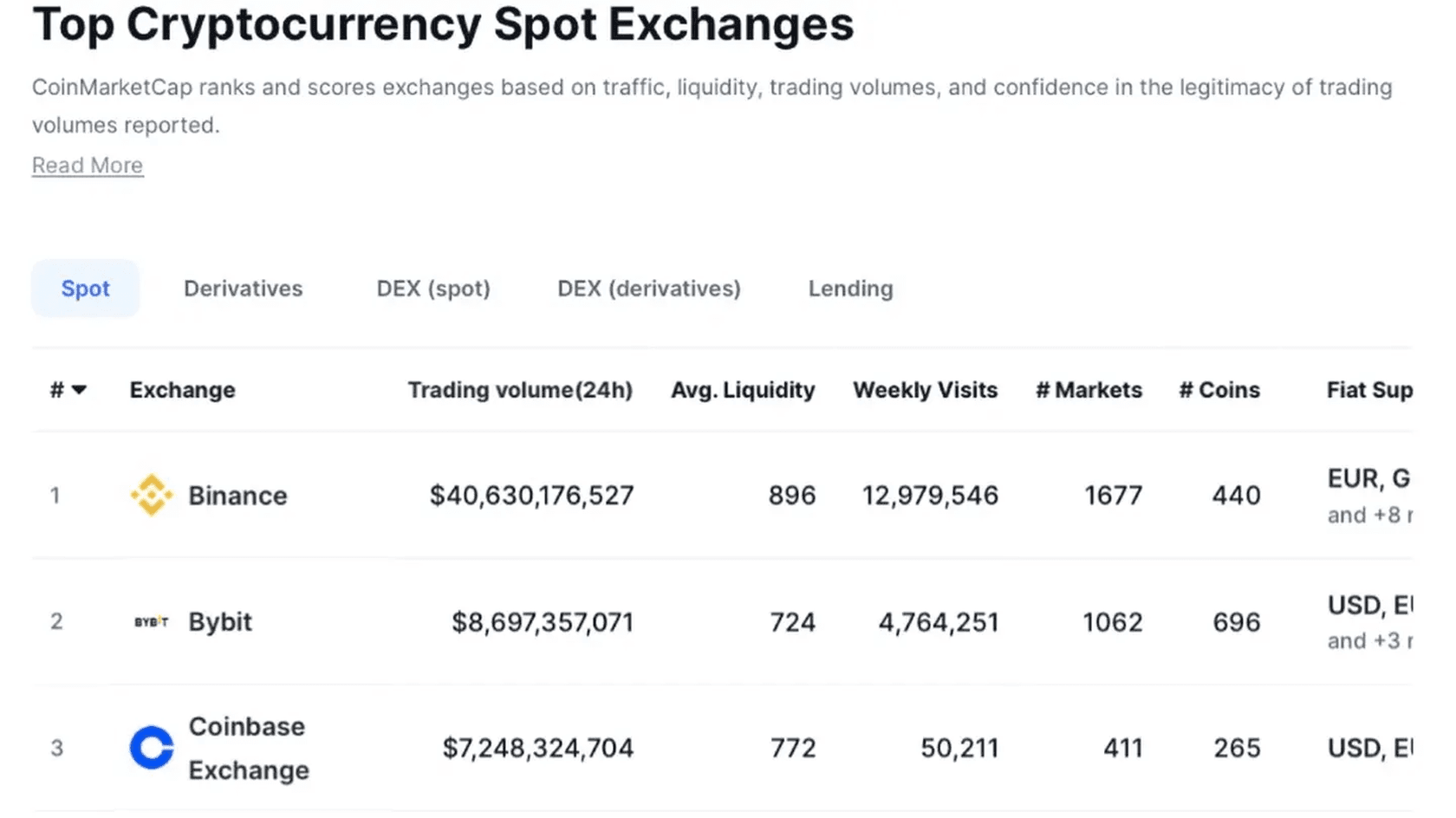Open the Binance exchange page
Viewport: 1456px width, 818px height.
[238, 495]
